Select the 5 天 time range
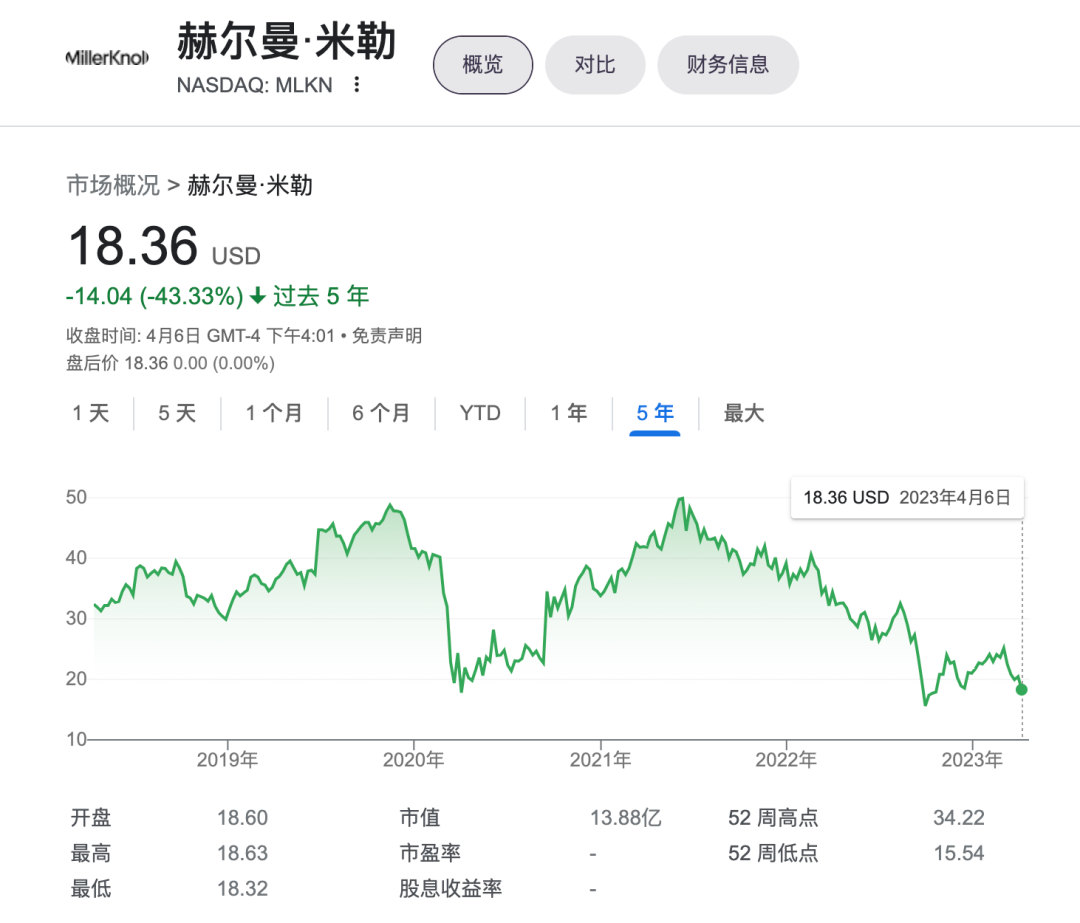 tap(177, 413)
